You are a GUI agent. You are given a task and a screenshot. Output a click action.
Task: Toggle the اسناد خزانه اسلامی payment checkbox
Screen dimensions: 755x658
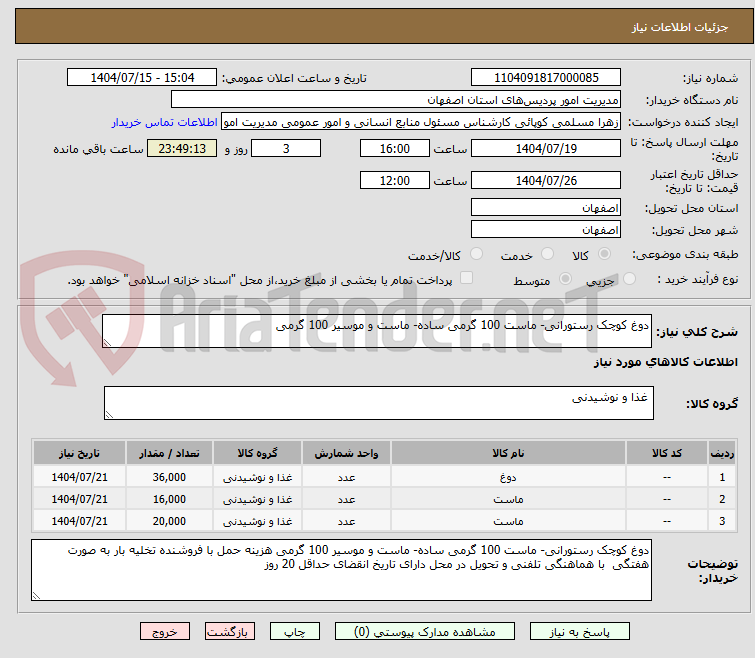[466, 279]
